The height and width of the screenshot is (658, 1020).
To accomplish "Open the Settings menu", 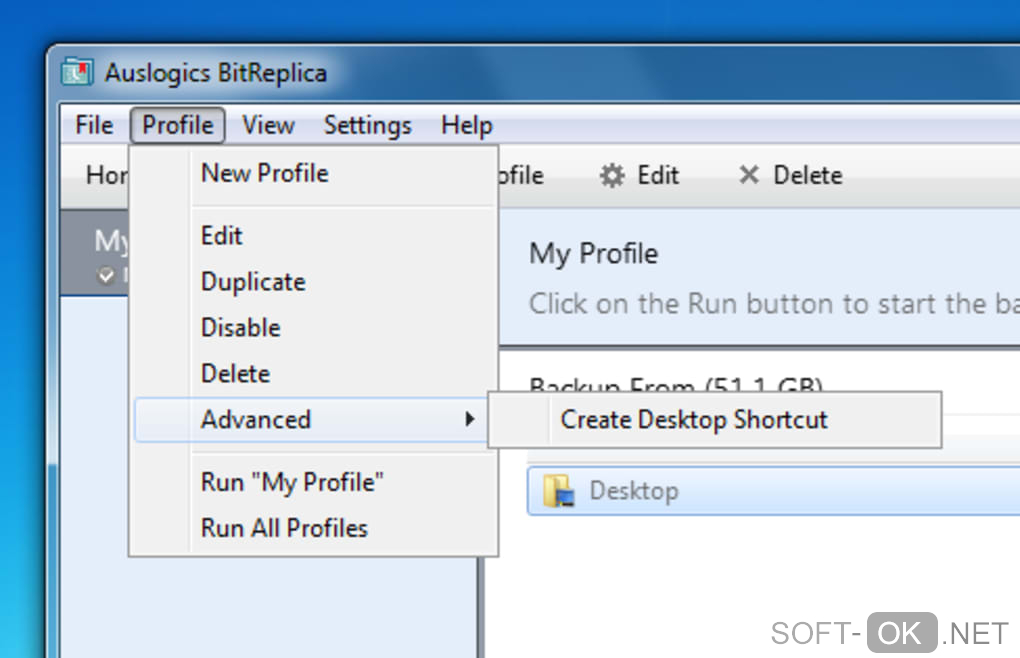I will [x=367, y=125].
